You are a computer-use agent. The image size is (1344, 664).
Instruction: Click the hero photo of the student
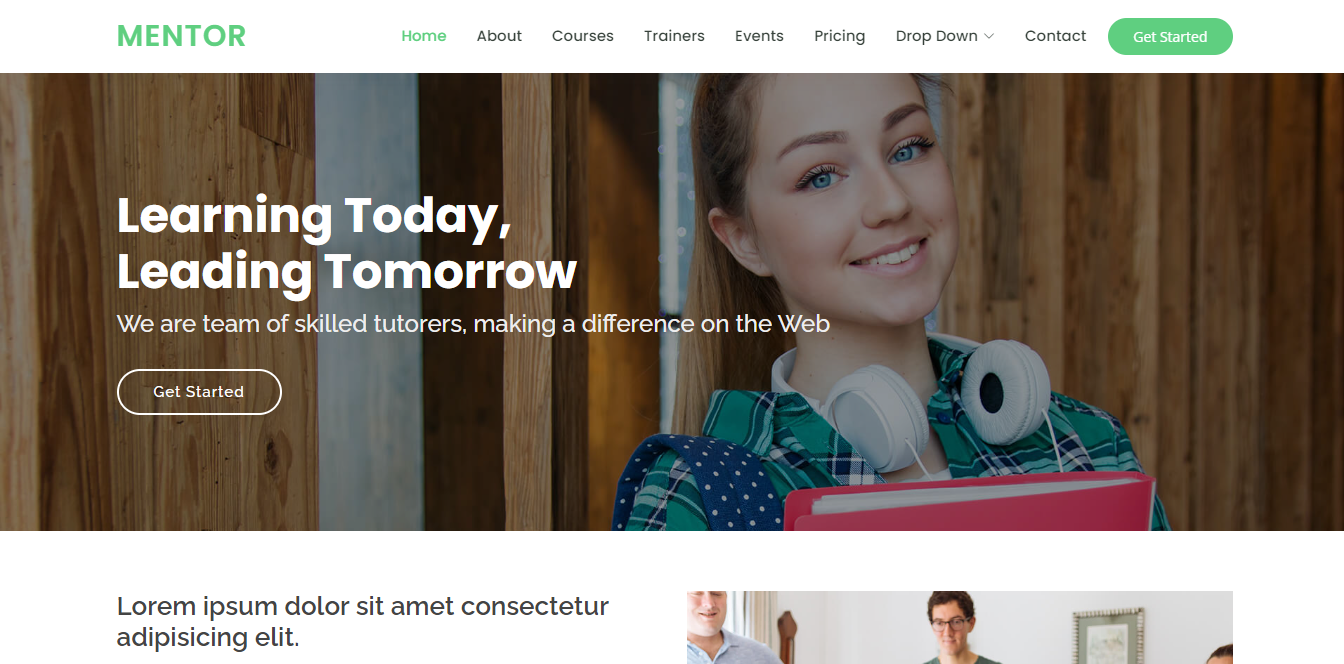[890, 300]
